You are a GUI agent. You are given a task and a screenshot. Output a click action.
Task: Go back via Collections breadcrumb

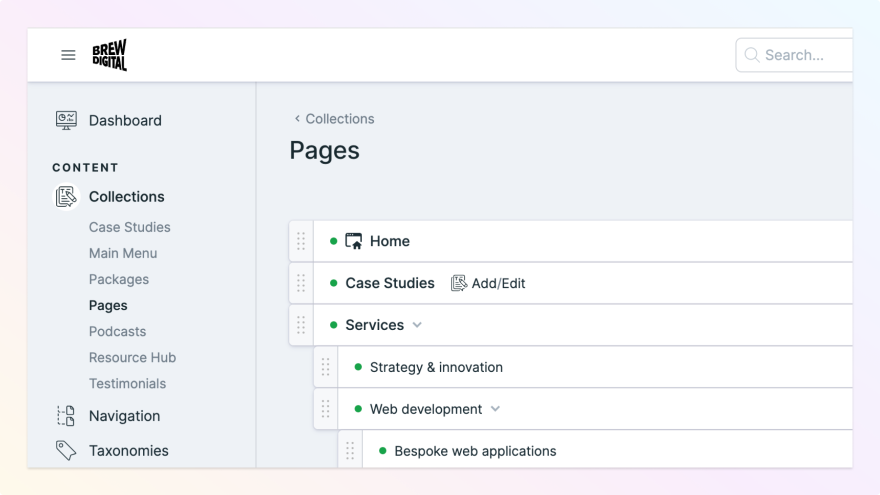[334, 119]
